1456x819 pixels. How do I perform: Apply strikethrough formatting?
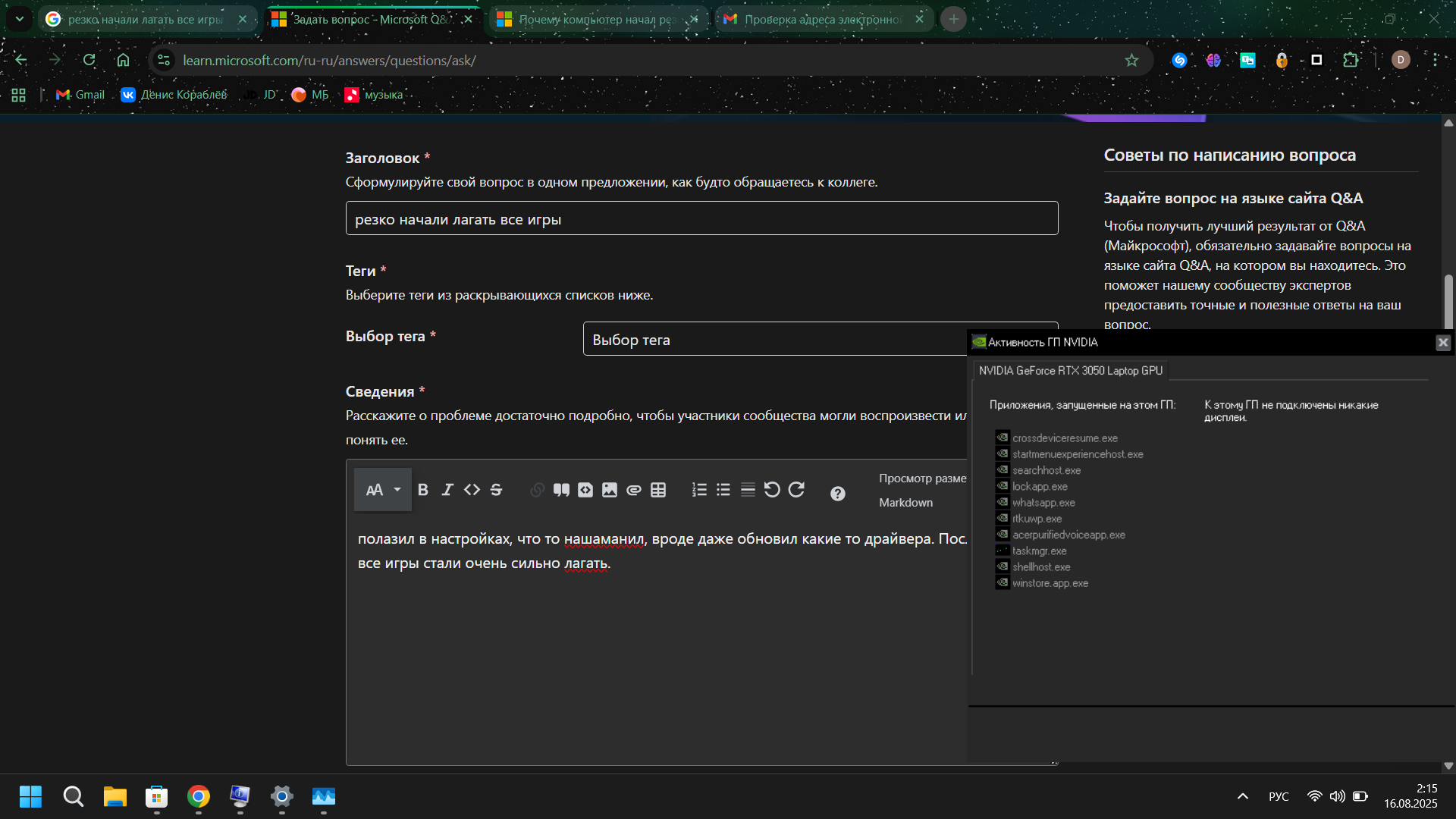496,490
